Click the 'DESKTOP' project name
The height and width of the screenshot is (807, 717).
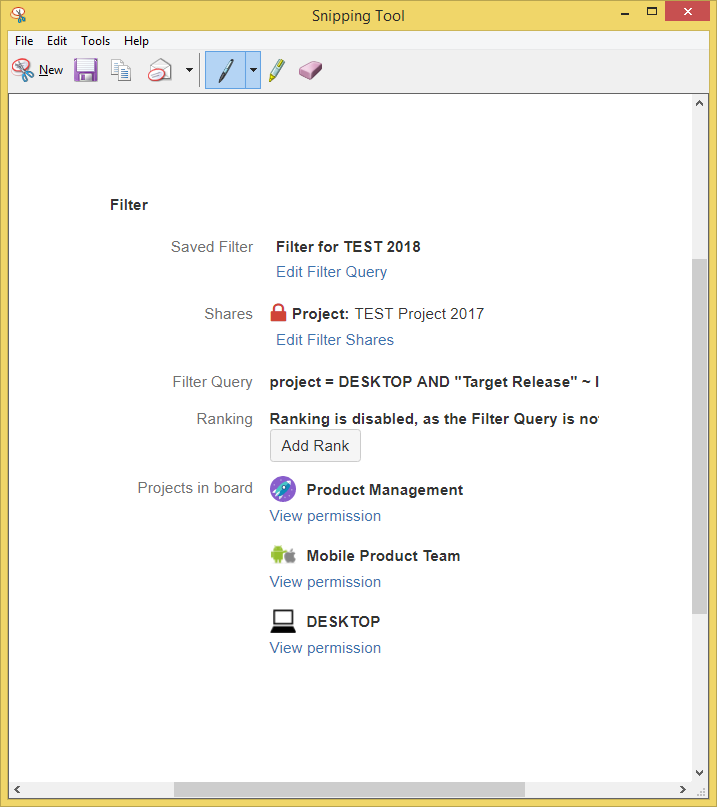[343, 622]
